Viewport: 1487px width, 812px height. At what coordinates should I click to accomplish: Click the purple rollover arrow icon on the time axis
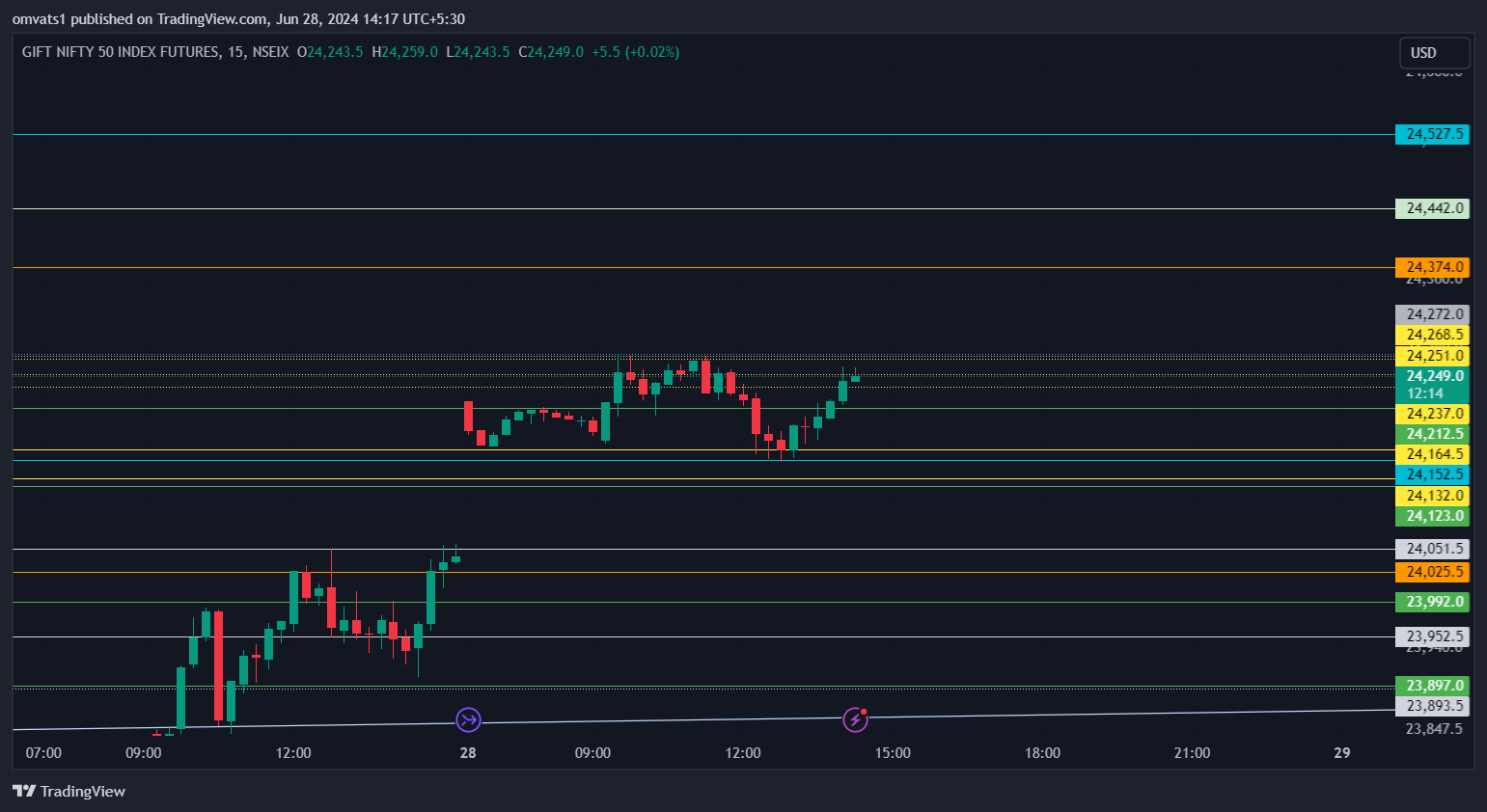[x=468, y=719]
